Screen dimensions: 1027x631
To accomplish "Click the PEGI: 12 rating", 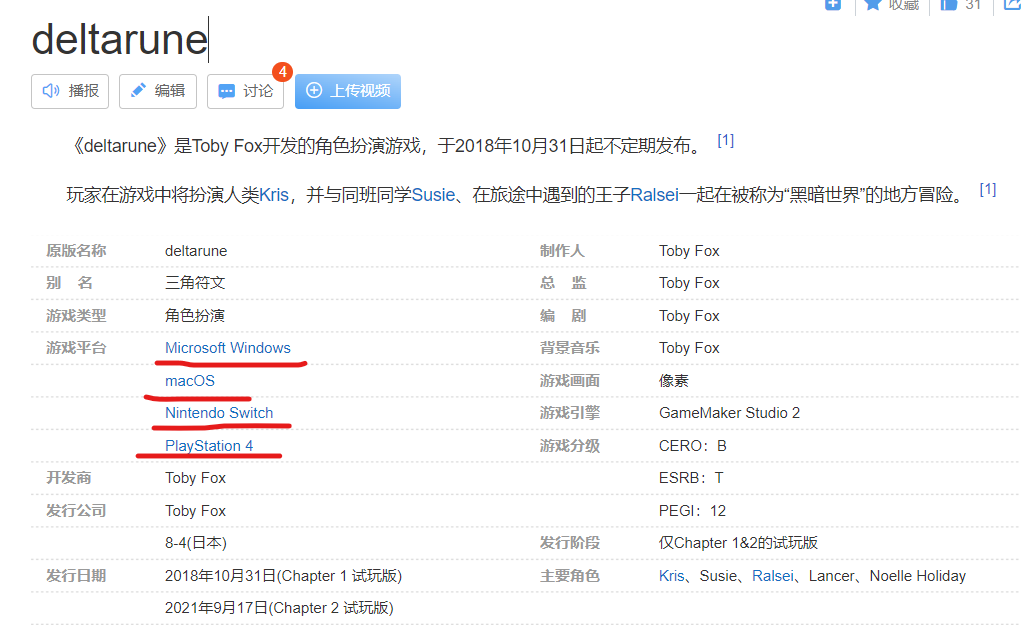I will pos(692,510).
